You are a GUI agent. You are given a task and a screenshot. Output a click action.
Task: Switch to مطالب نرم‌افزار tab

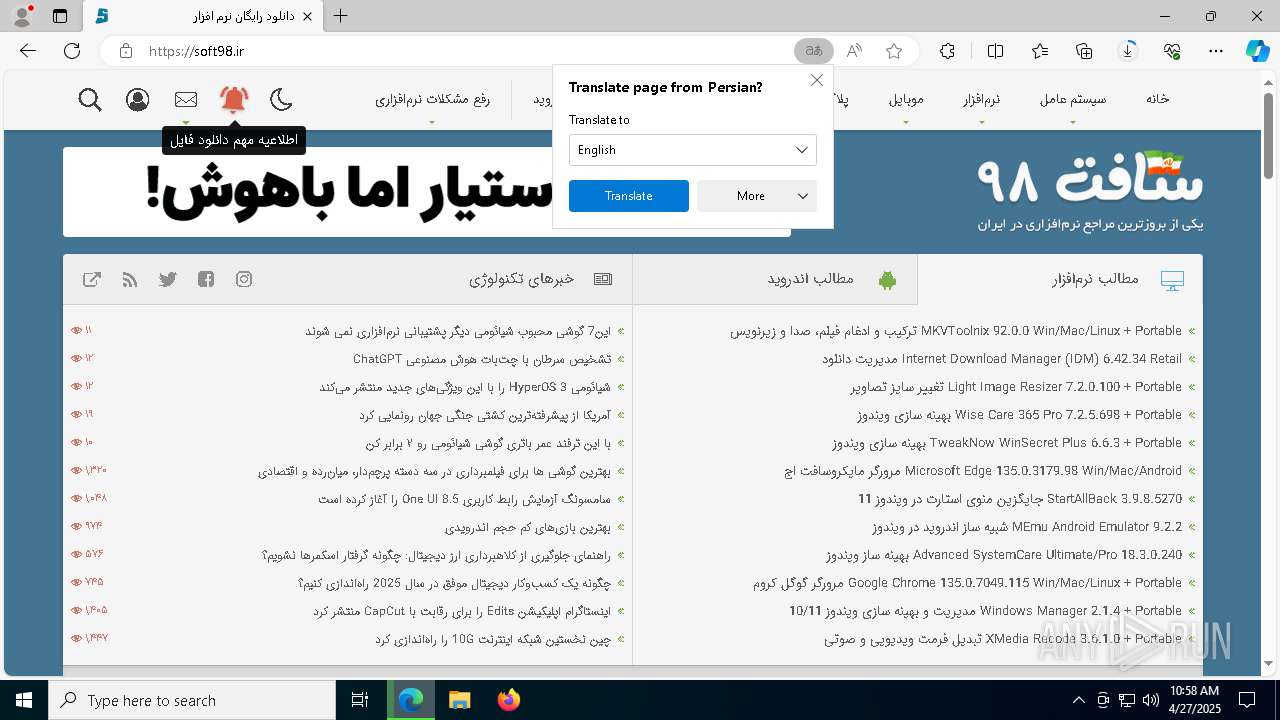click(x=1060, y=279)
